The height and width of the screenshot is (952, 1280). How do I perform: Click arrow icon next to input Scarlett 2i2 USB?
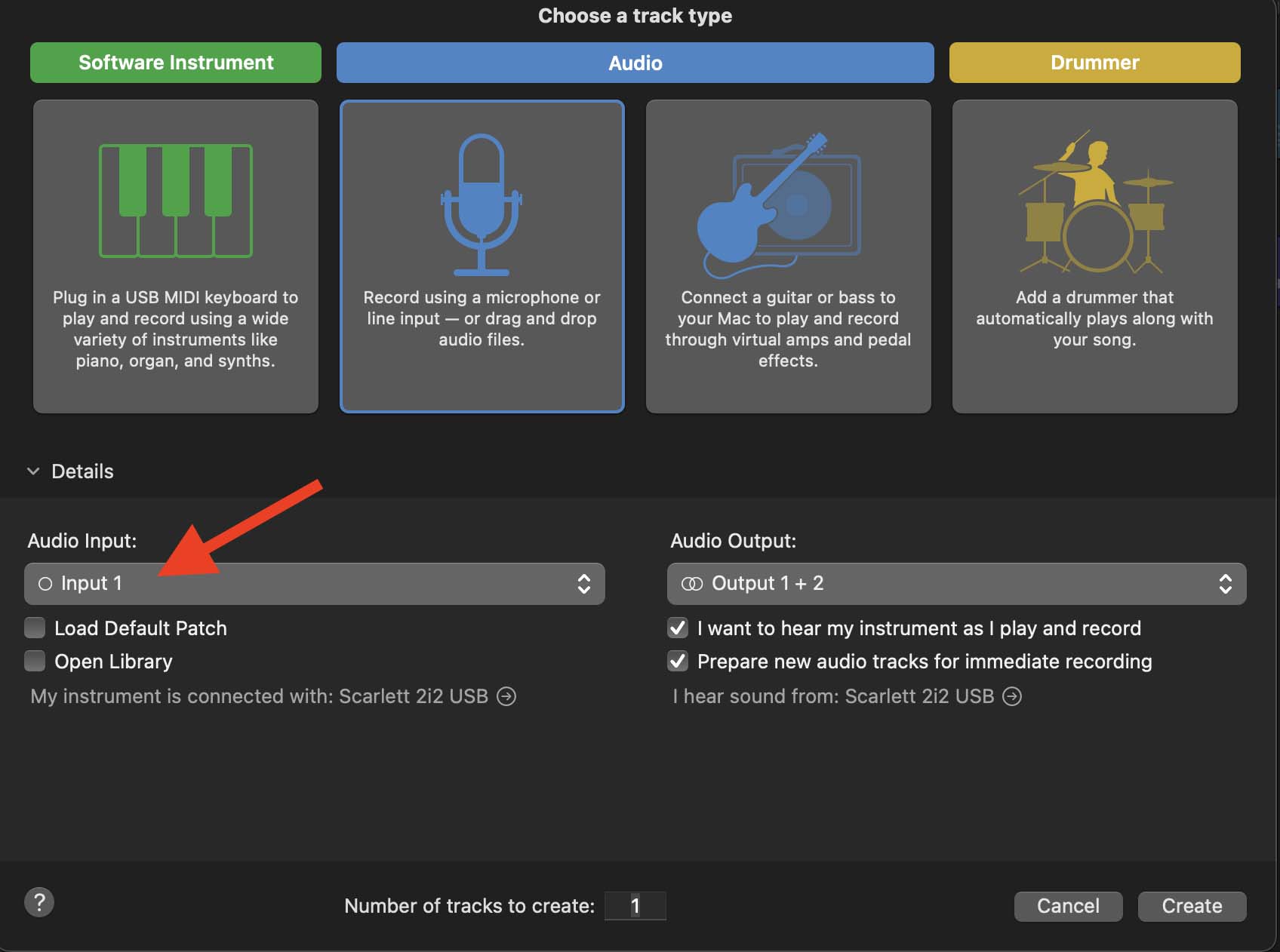click(506, 696)
